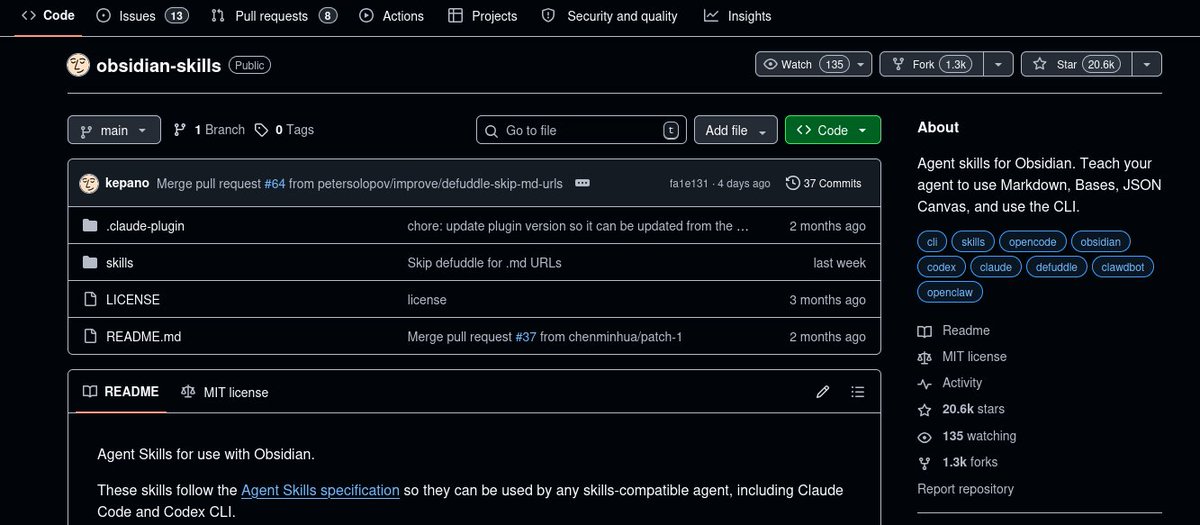Screen dimensions: 1200x525
Task: Edit README with the pencil icon
Action: tap(823, 392)
